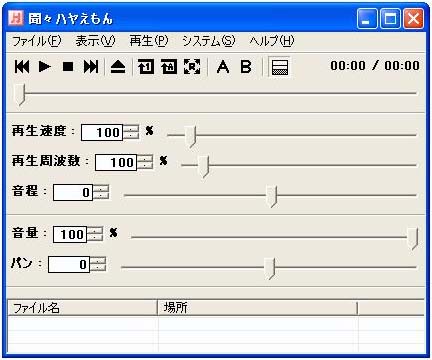Skip to the next track
Screen dimensions: 432x360
pos(91,67)
